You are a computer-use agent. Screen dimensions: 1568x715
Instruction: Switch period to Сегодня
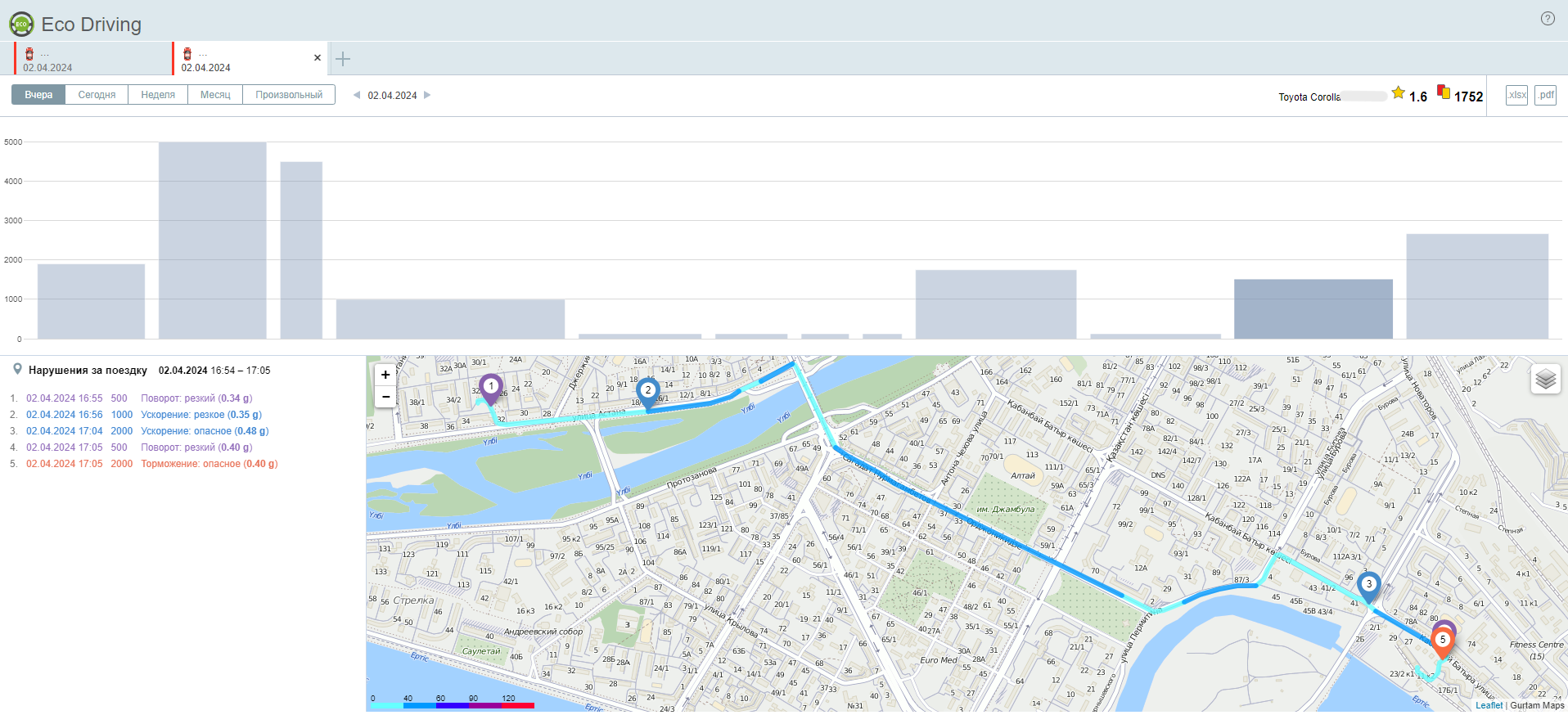97,95
